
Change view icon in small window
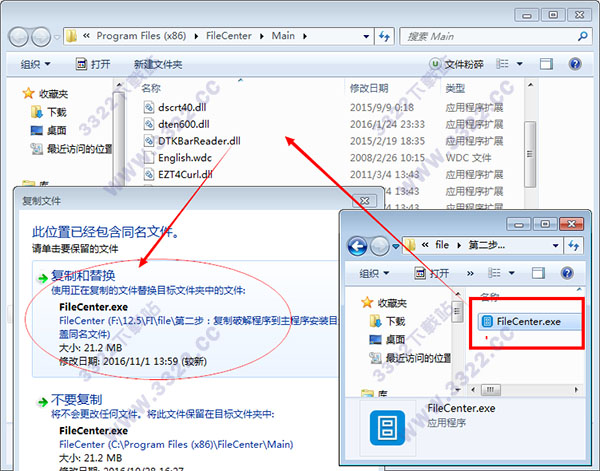tap(494, 273)
